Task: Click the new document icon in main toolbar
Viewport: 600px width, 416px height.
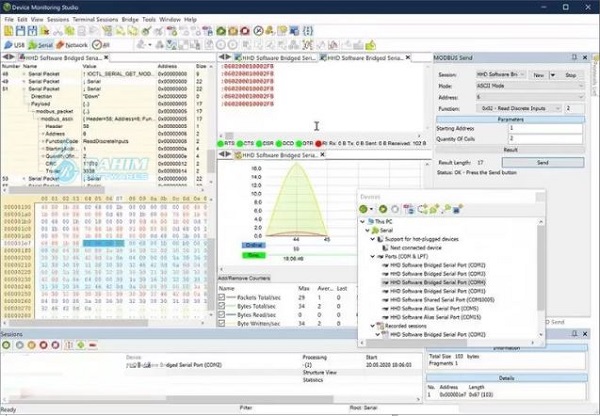Action: [x=8, y=31]
